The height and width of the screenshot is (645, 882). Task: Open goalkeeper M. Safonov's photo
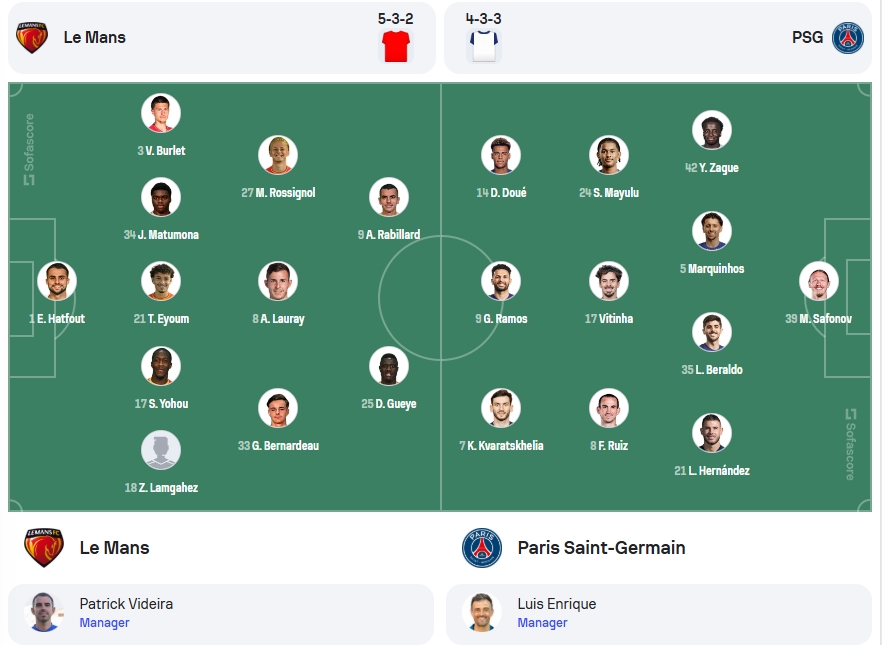(x=818, y=281)
